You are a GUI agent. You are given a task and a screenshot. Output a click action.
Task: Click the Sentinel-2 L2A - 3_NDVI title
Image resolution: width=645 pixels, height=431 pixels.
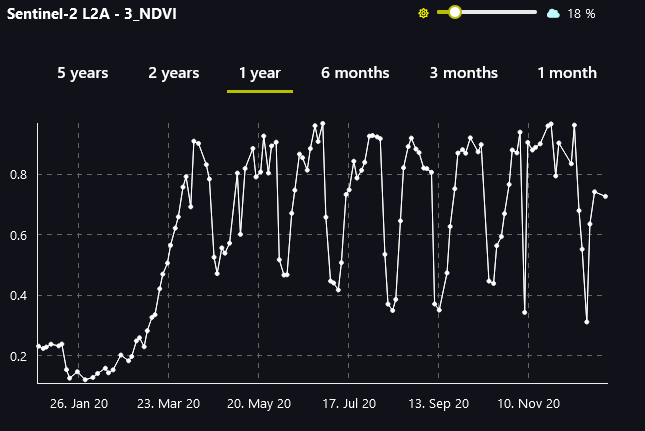pos(92,14)
